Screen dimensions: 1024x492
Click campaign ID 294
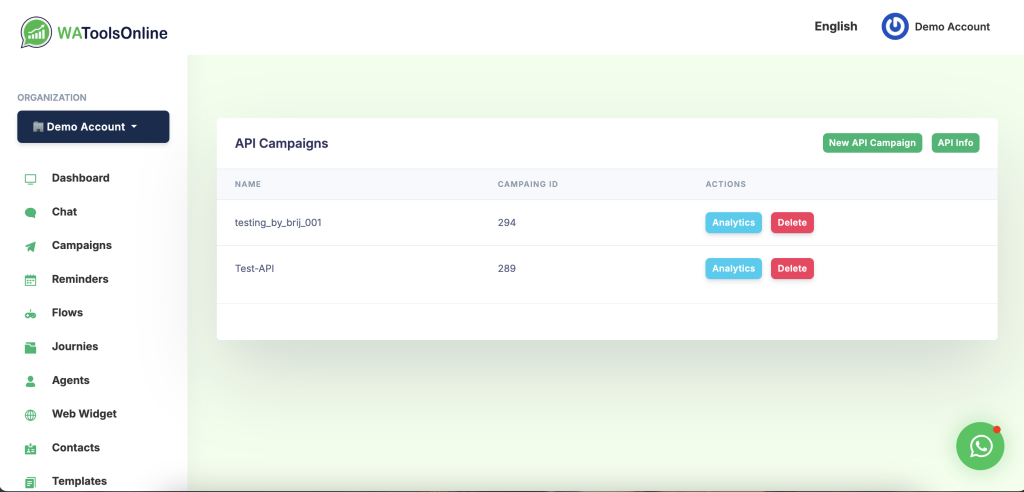point(507,223)
